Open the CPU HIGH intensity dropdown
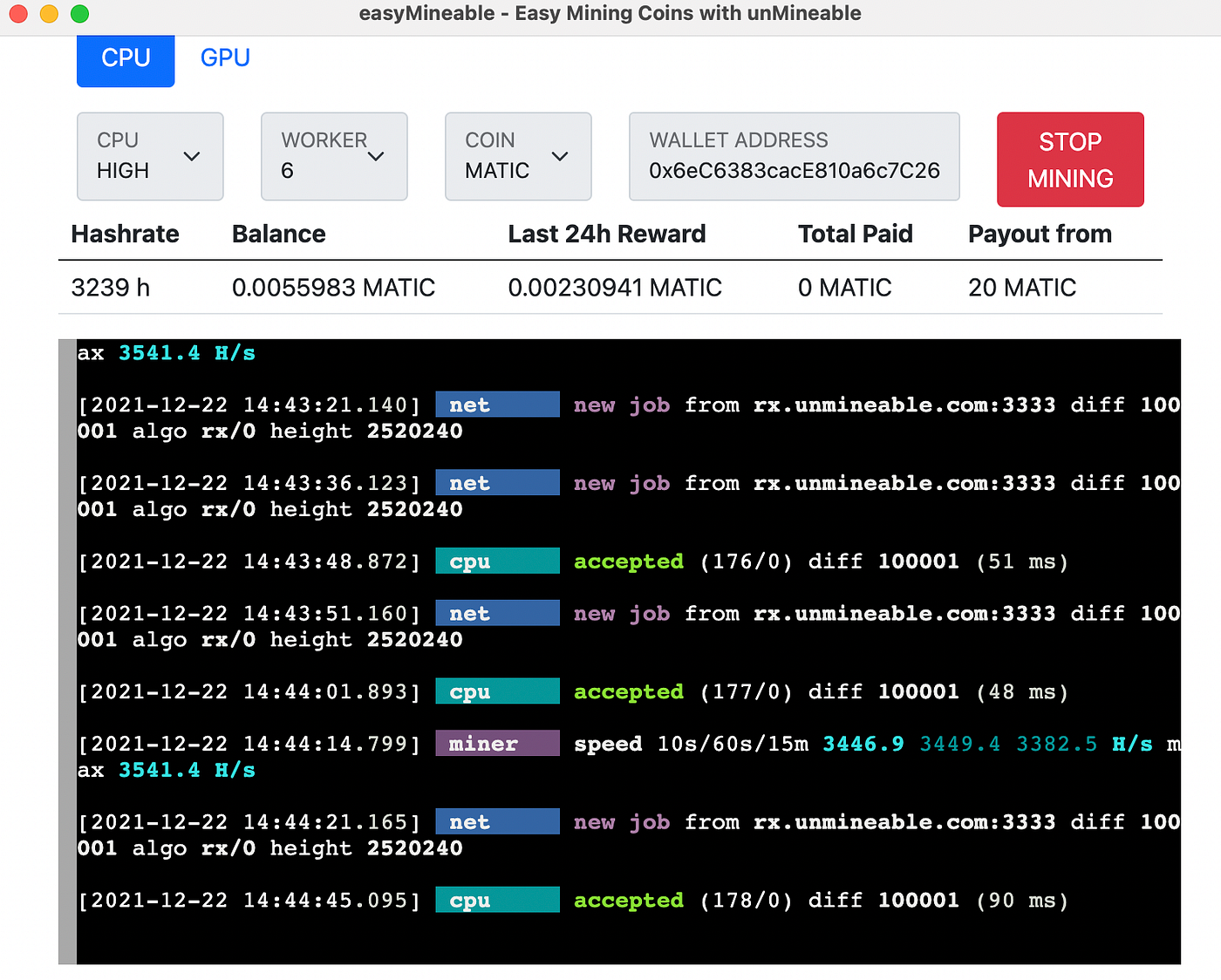The width and height of the screenshot is (1221, 980). pos(150,156)
